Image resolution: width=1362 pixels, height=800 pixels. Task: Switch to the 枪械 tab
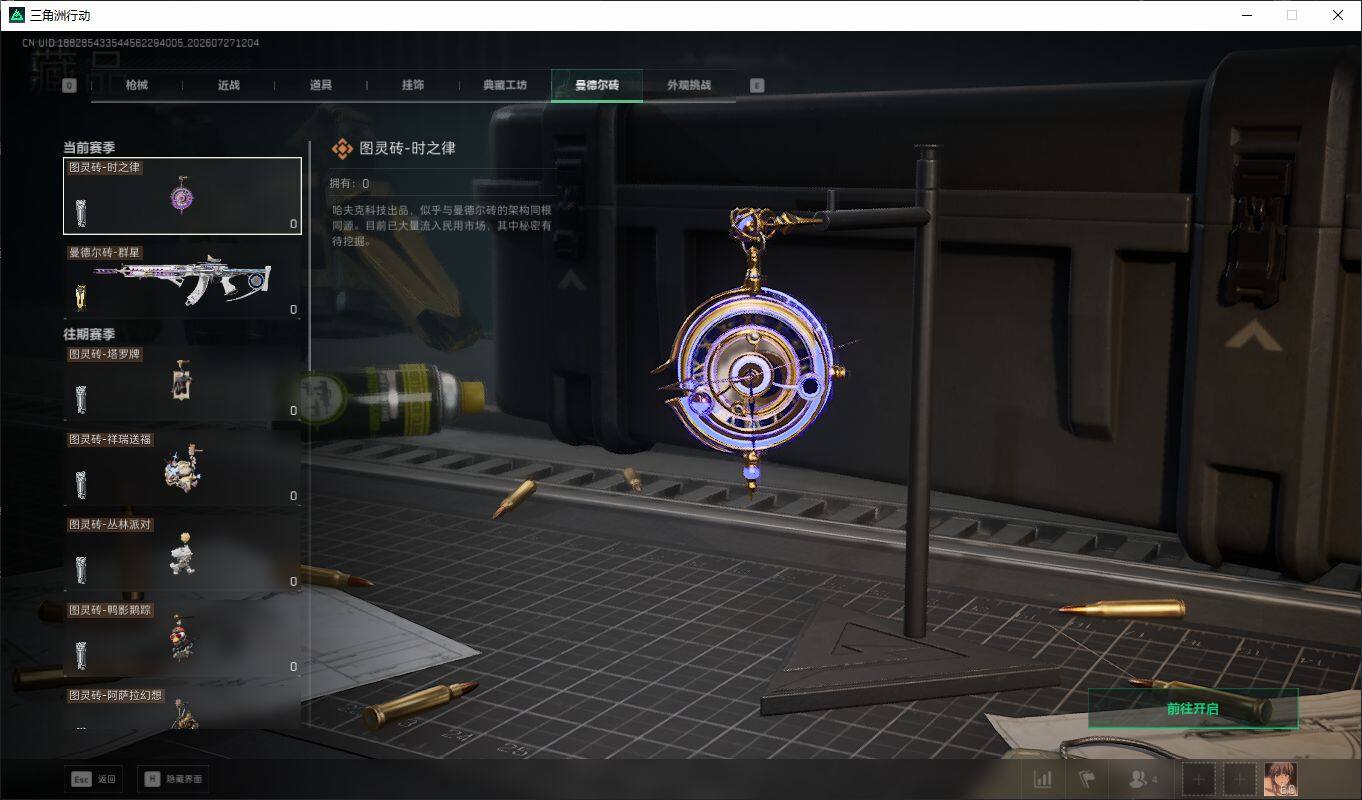(137, 85)
